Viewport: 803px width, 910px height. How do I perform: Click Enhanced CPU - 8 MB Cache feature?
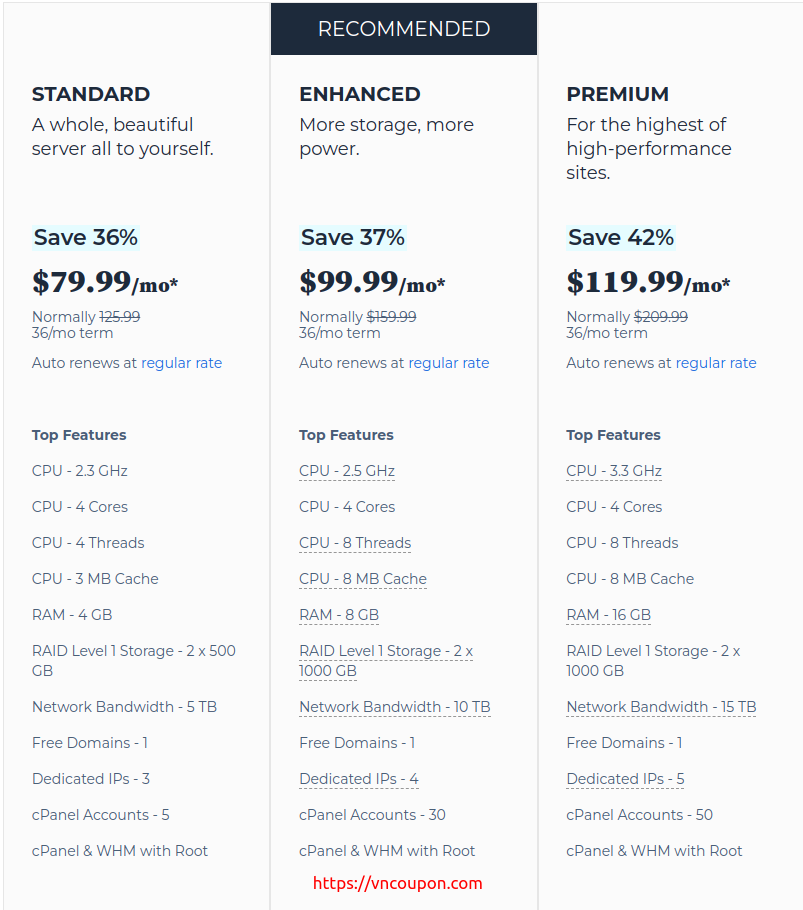click(363, 579)
